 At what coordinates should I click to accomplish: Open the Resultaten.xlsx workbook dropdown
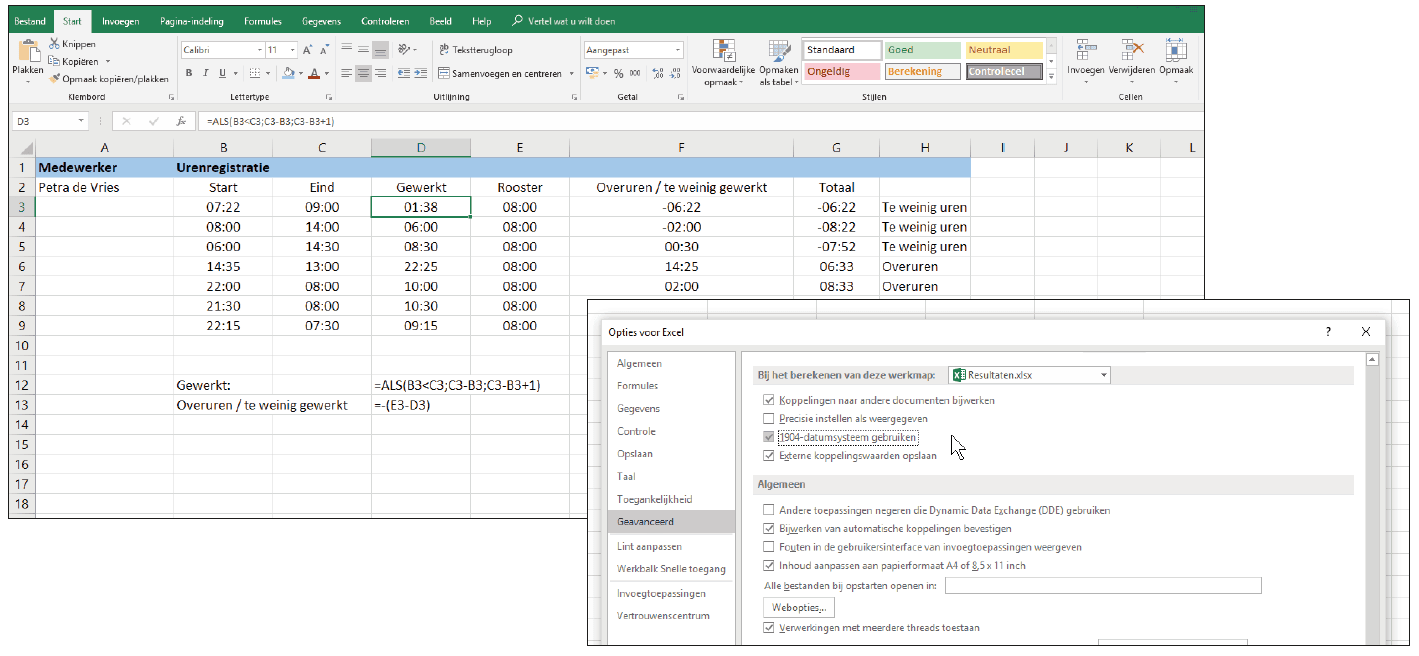(1105, 375)
